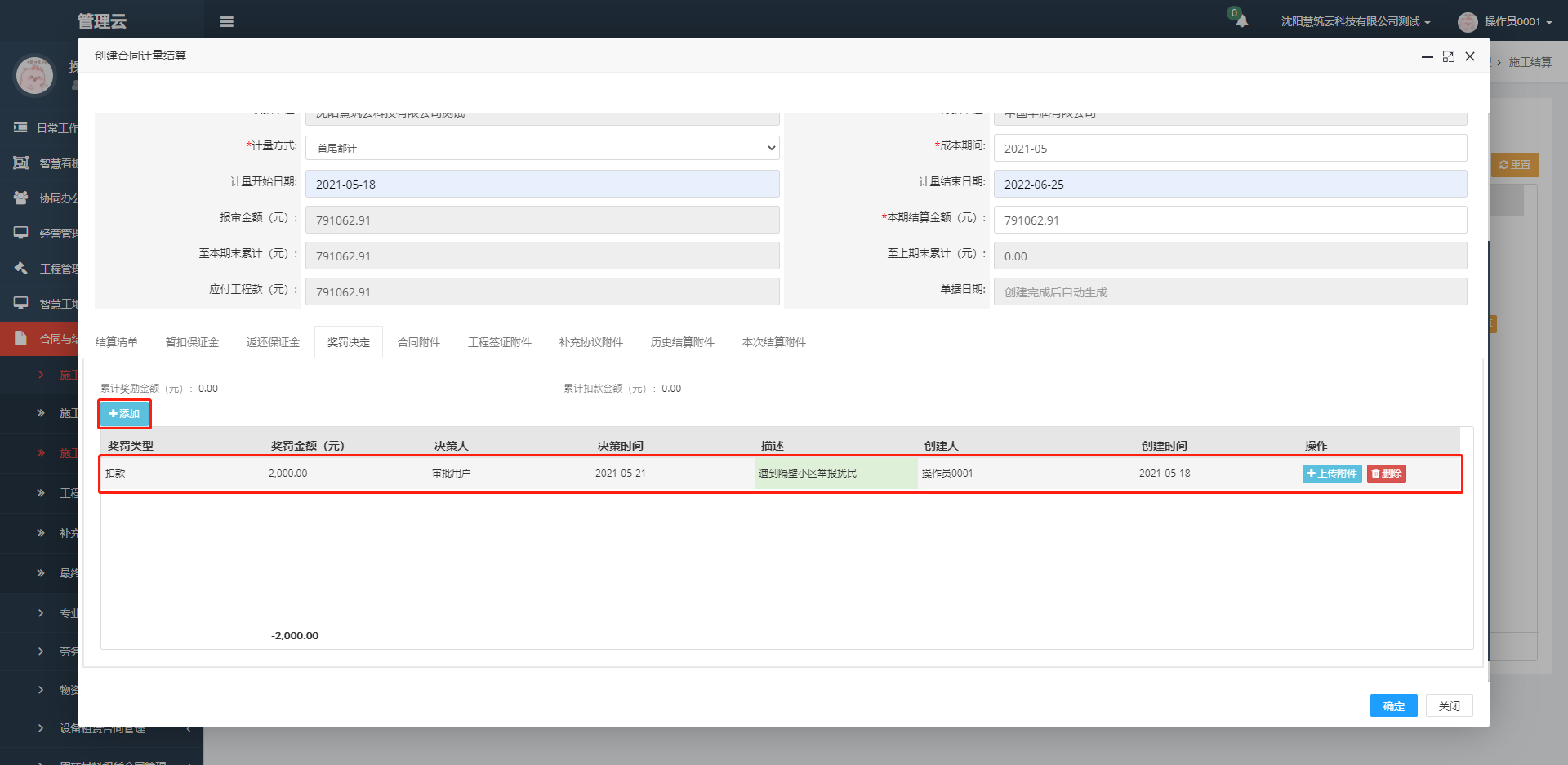This screenshot has width=1568, height=765.
Task: Delete the 扣款 row with 删除 button
Action: click(x=1386, y=474)
